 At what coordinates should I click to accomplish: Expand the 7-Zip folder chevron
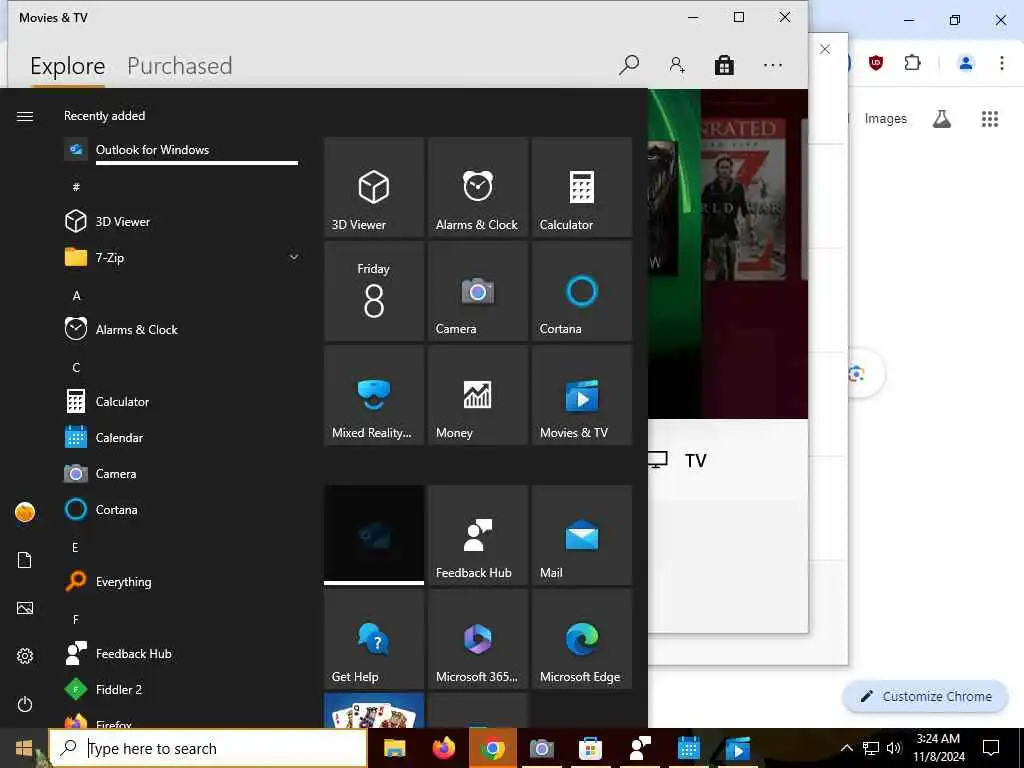294,257
